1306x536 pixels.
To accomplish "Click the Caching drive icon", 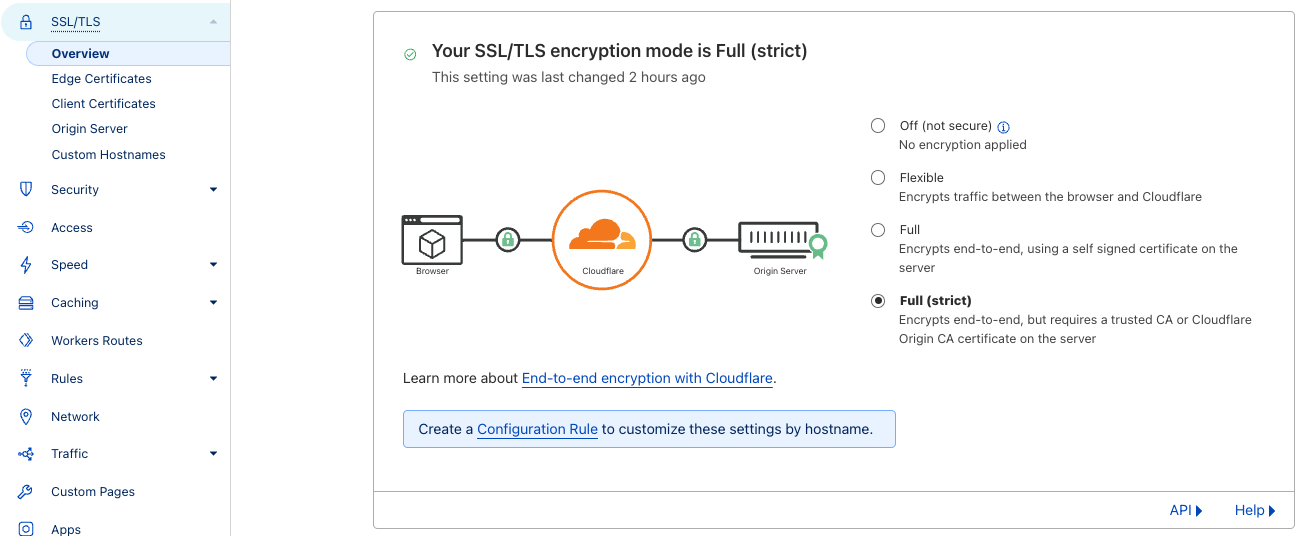I will pyautogui.click(x=27, y=303).
